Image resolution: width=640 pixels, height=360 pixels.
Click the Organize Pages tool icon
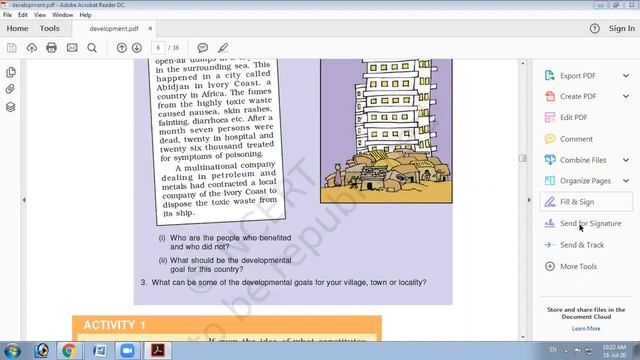click(x=550, y=180)
